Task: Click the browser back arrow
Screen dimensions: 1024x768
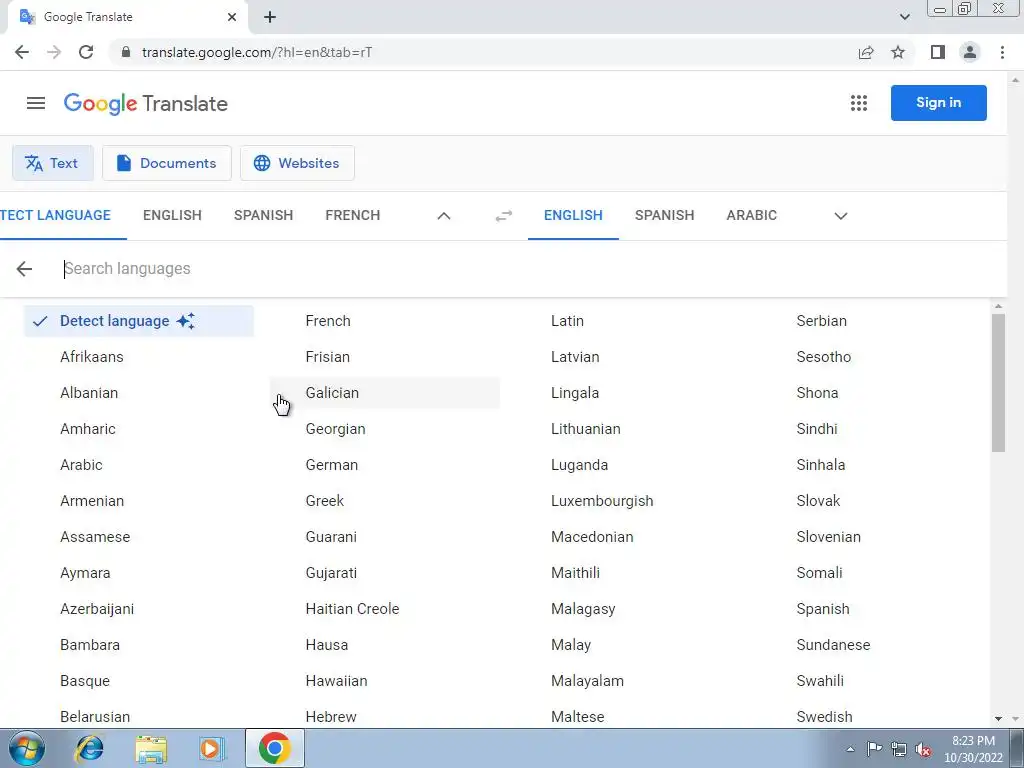Action: pyautogui.click(x=22, y=52)
